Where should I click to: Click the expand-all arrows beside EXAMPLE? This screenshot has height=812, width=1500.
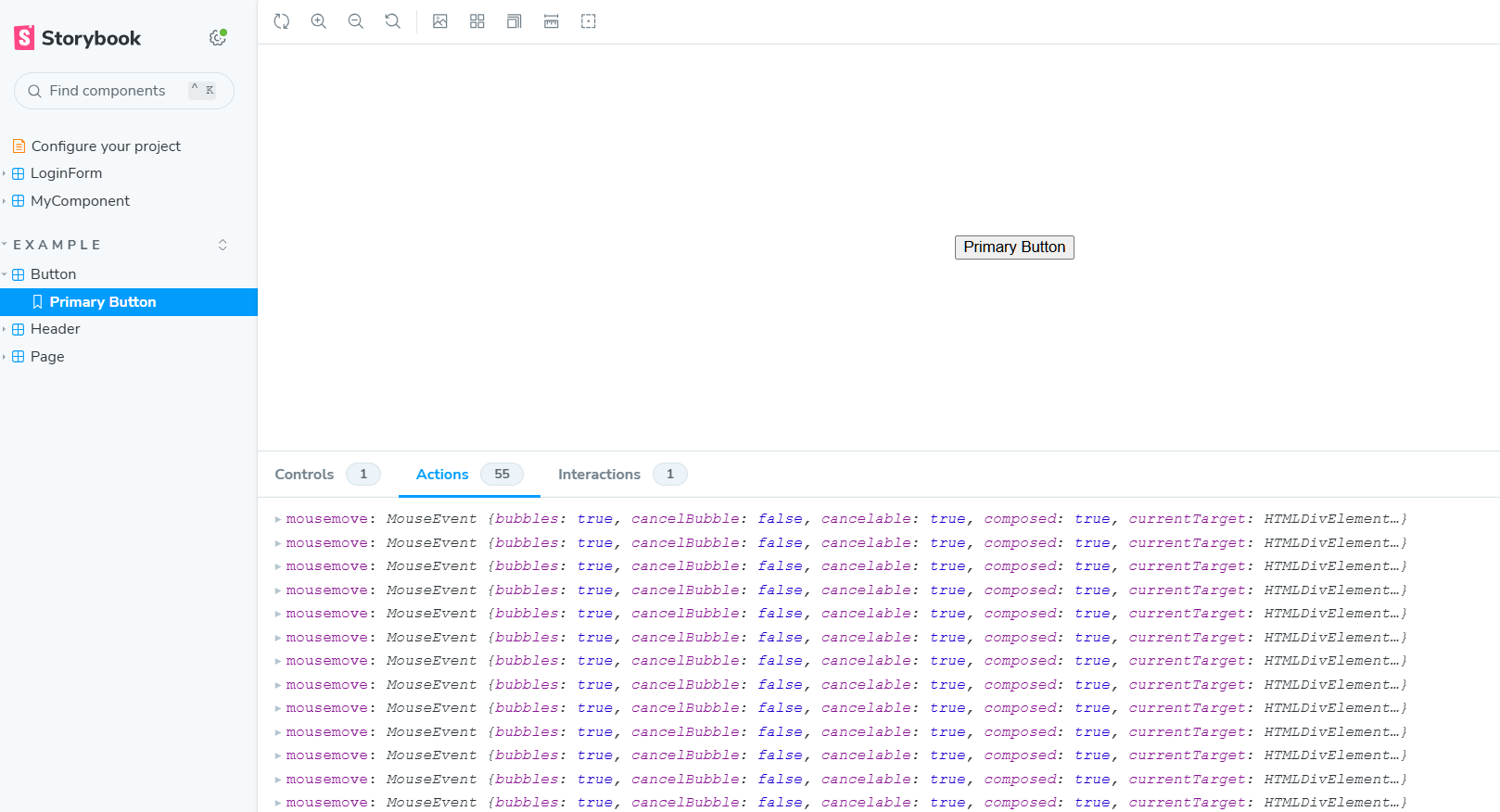tap(222, 245)
